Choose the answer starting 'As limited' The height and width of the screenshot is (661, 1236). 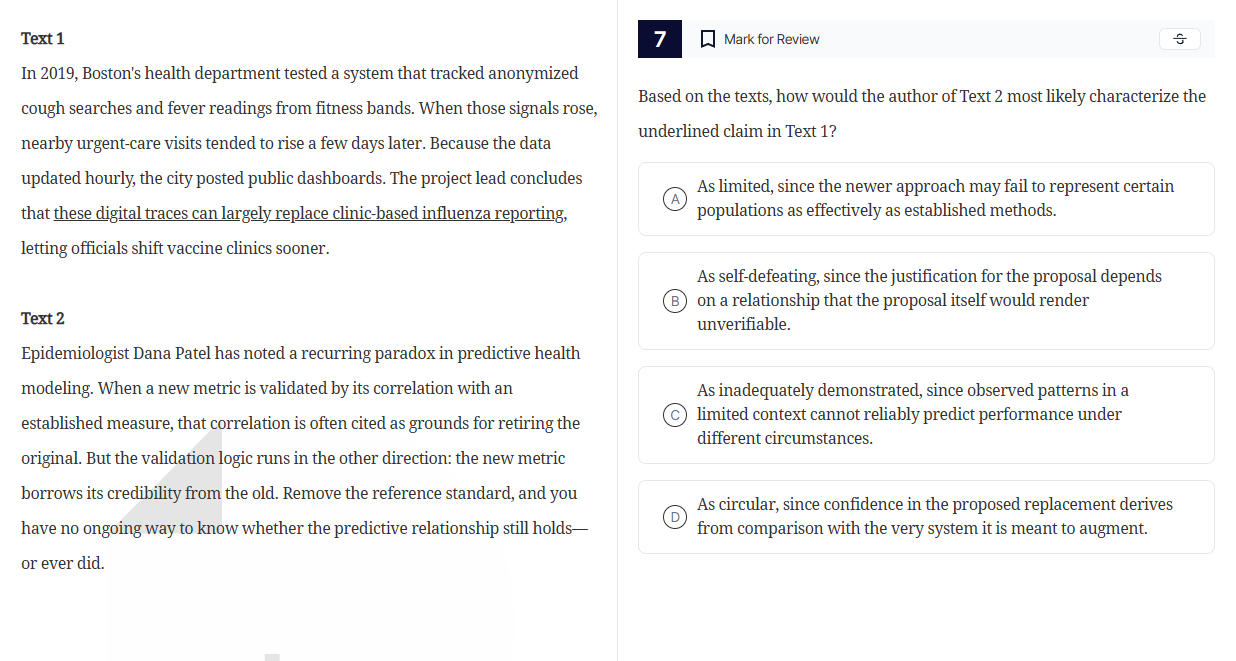pos(935,199)
